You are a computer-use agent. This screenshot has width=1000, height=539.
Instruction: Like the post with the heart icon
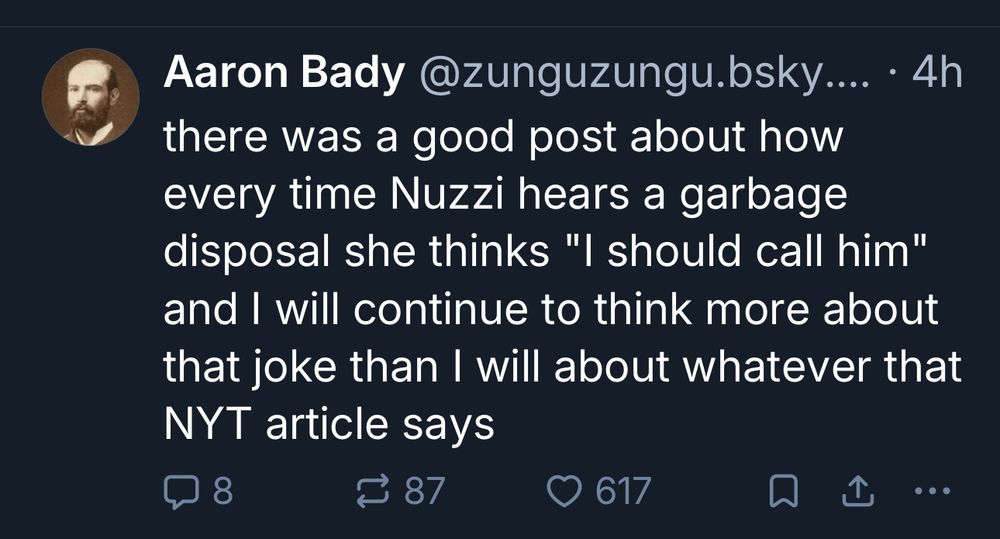567,490
